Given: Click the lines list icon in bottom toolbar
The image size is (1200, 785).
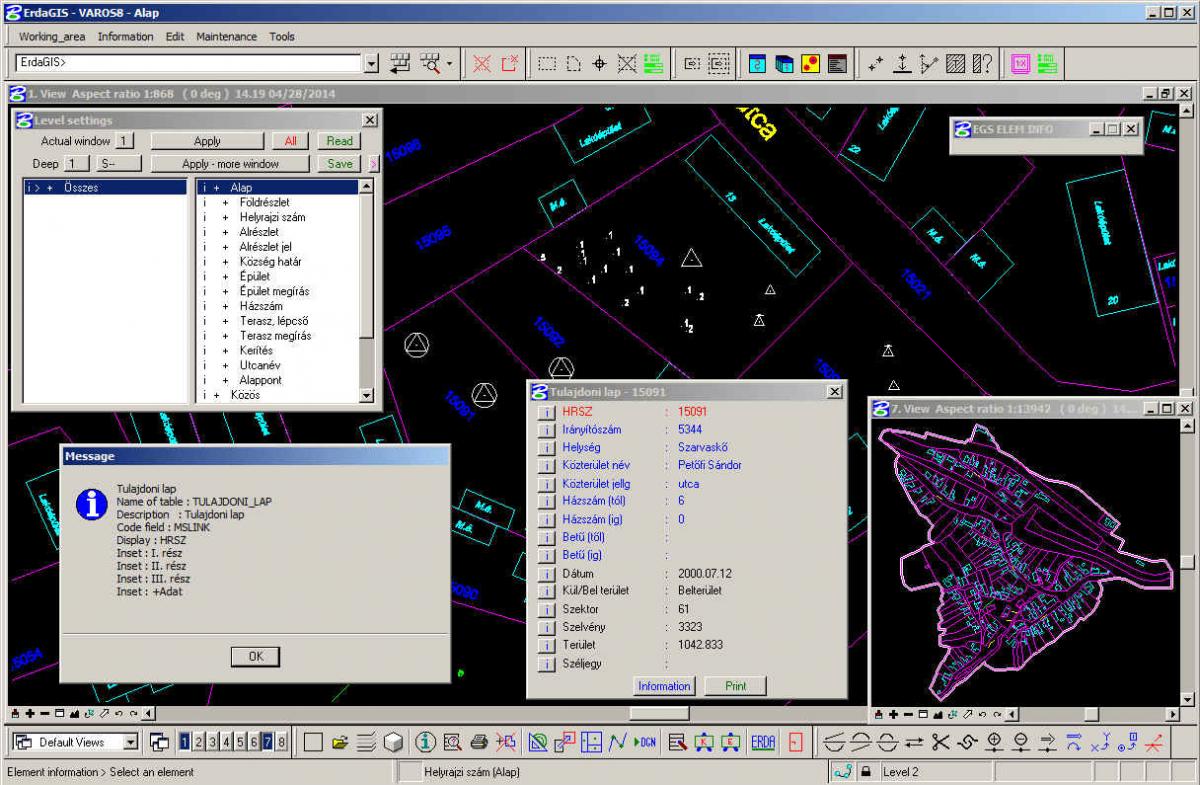Looking at the screenshot, I should 367,742.
